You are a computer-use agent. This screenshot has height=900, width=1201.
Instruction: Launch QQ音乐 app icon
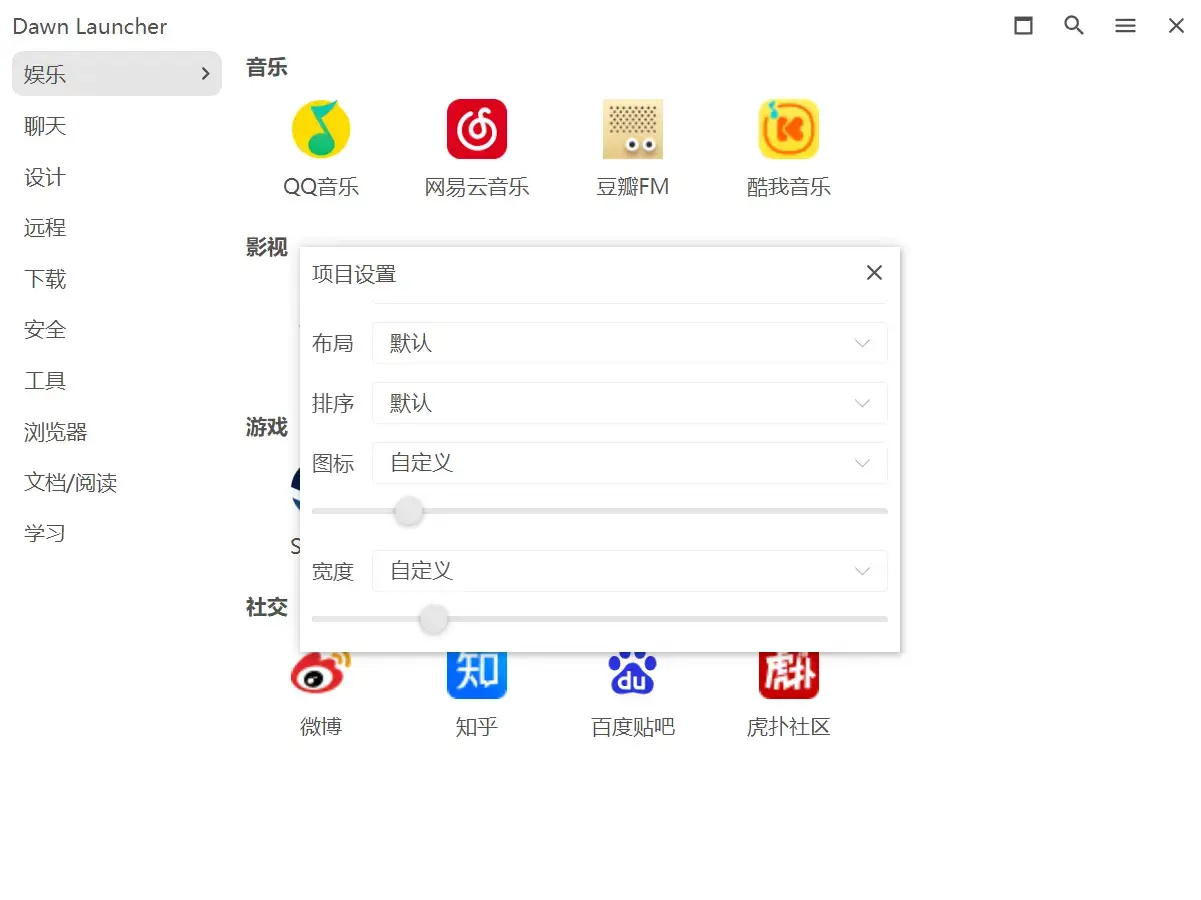pos(321,129)
